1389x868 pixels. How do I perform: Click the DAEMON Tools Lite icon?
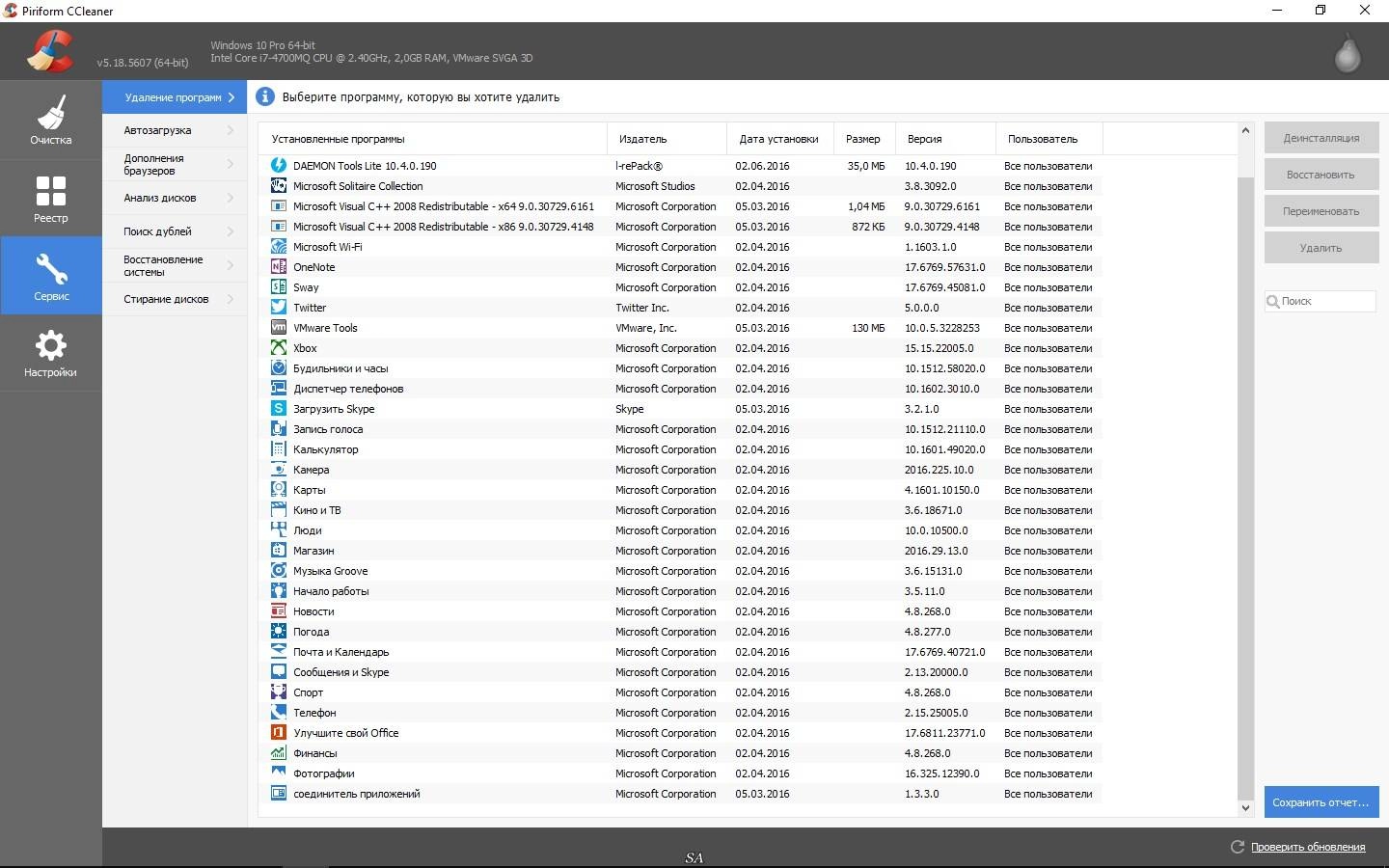[279, 166]
